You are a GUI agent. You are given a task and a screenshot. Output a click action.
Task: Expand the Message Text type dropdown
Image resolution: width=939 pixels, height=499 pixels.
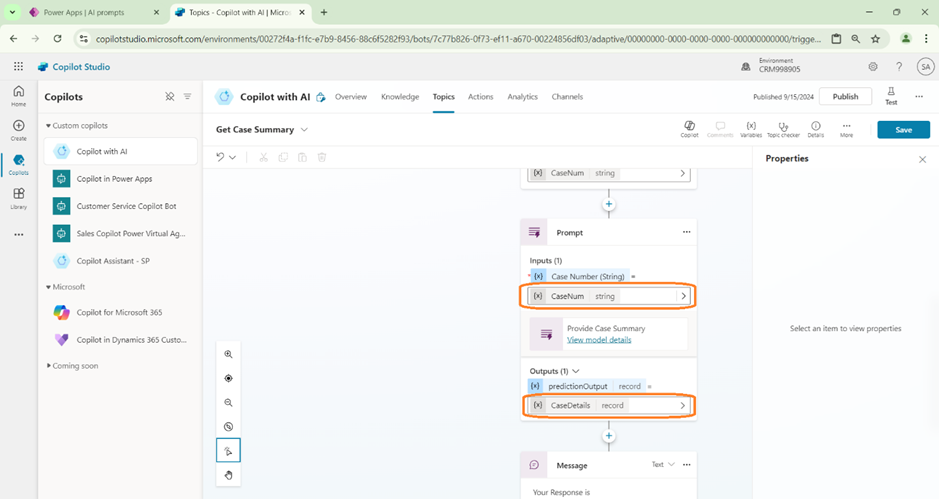tap(664, 464)
